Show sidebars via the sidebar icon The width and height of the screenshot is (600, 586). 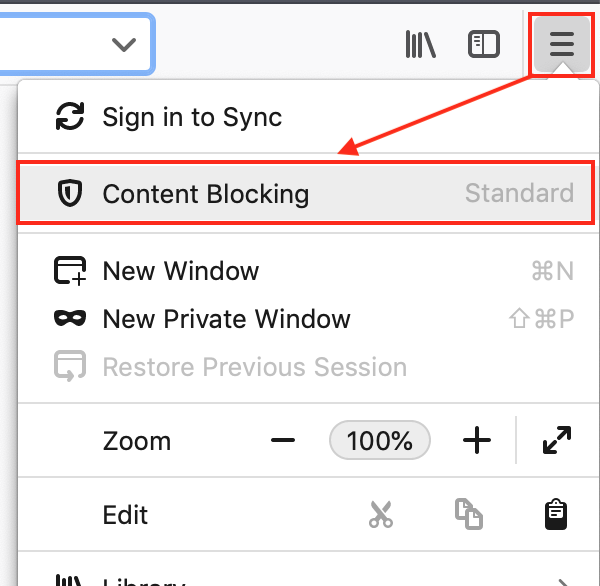[x=484, y=44]
